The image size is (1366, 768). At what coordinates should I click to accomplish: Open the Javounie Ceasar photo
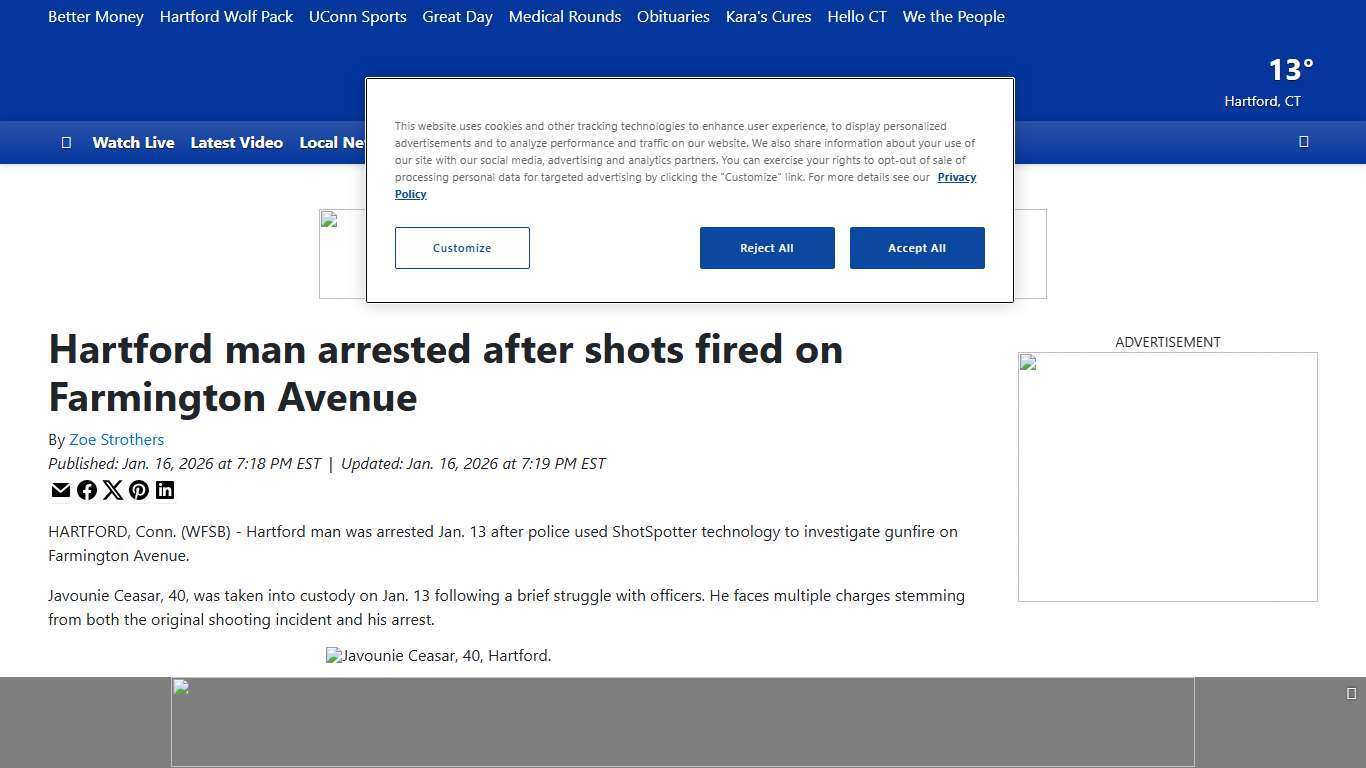(x=438, y=655)
